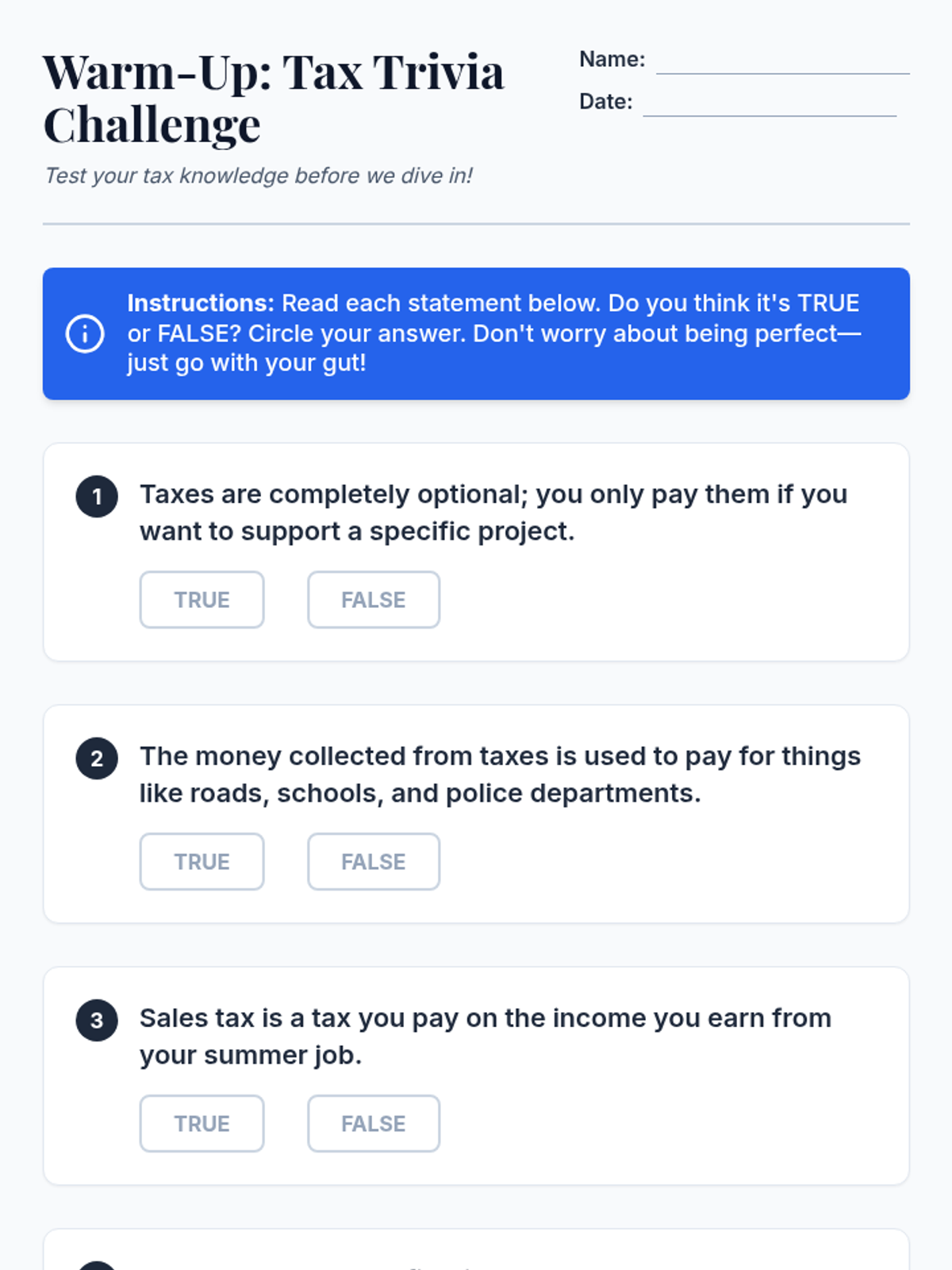The height and width of the screenshot is (1270, 952).
Task: Click the statement about money collected from taxes
Action: tap(500, 775)
